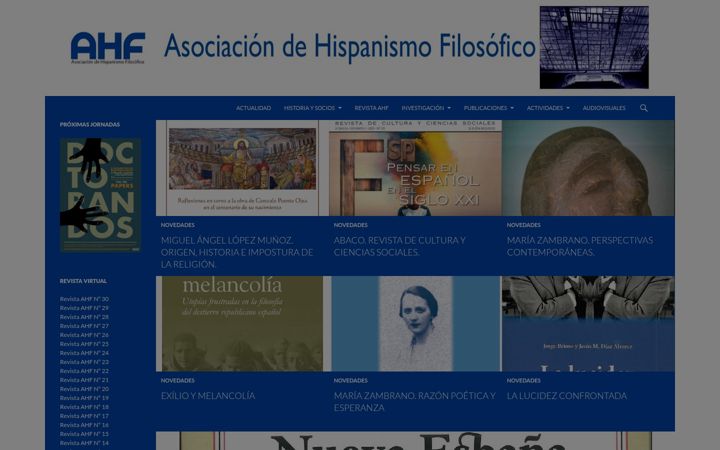The width and height of the screenshot is (720, 450).
Task: Open Revista AHF Nº 23 link
Action: coord(84,362)
